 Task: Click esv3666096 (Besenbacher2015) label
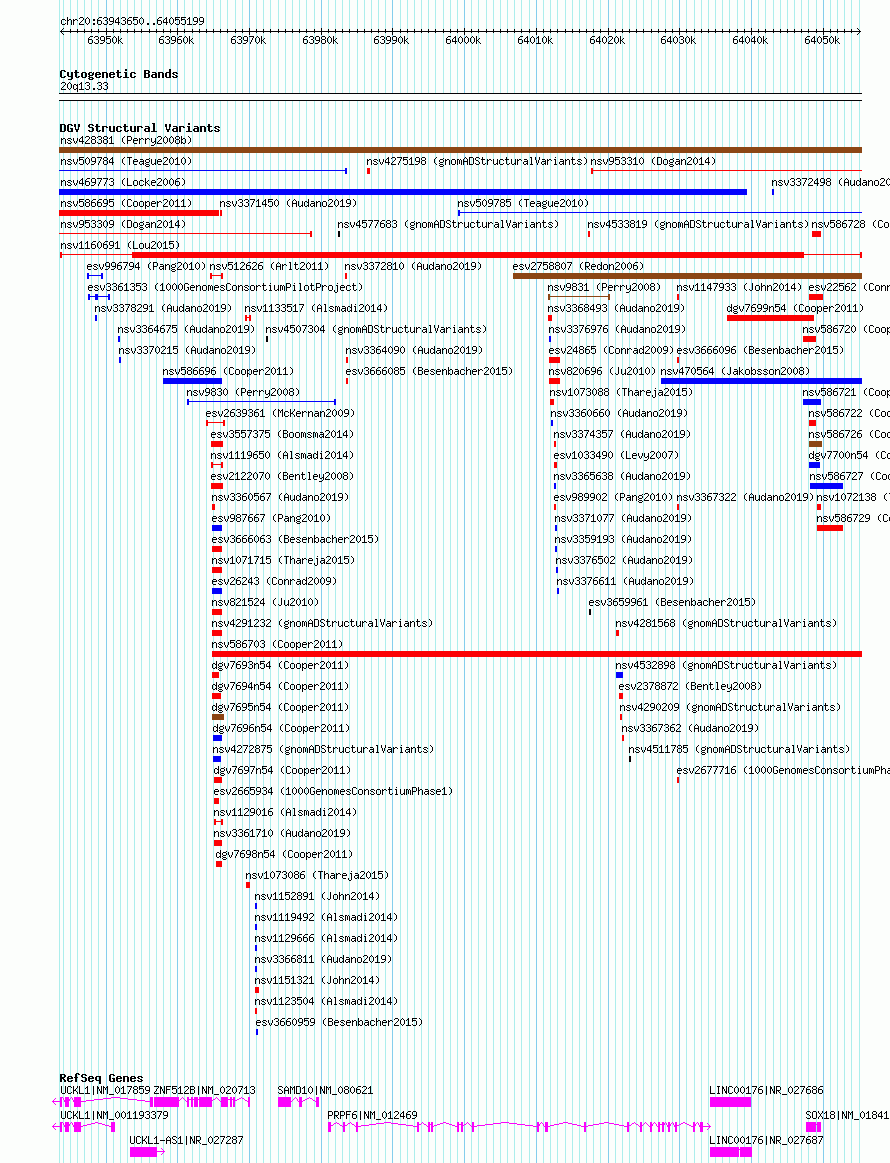point(760,350)
